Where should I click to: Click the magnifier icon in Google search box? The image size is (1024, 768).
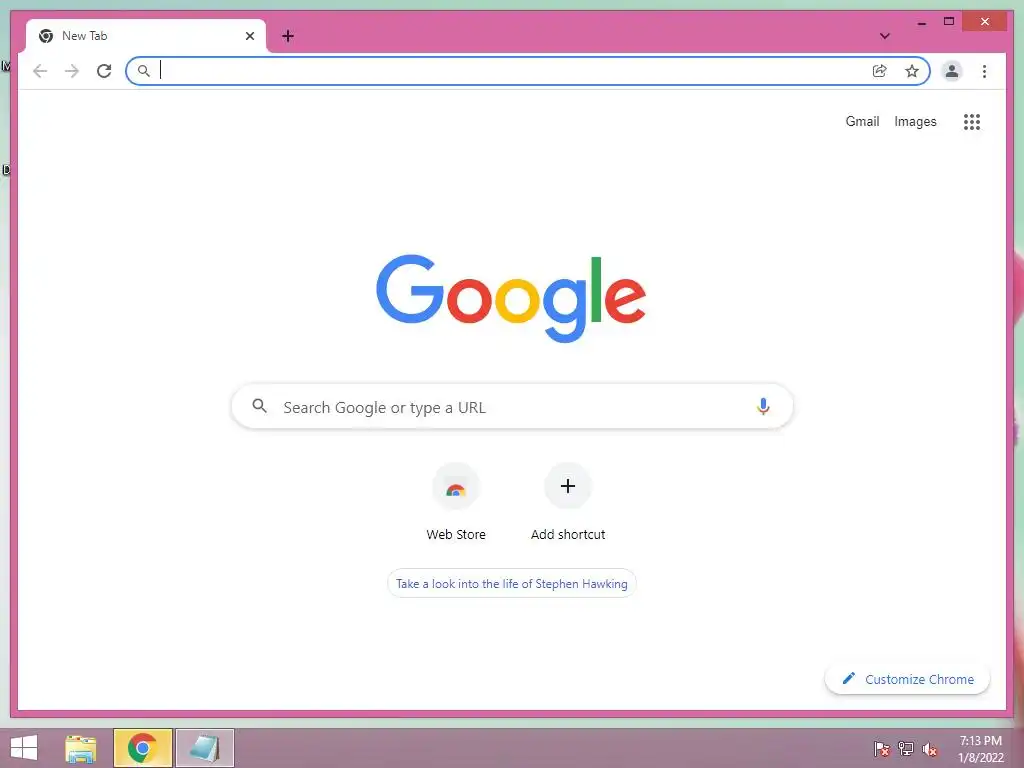(259, 406)
